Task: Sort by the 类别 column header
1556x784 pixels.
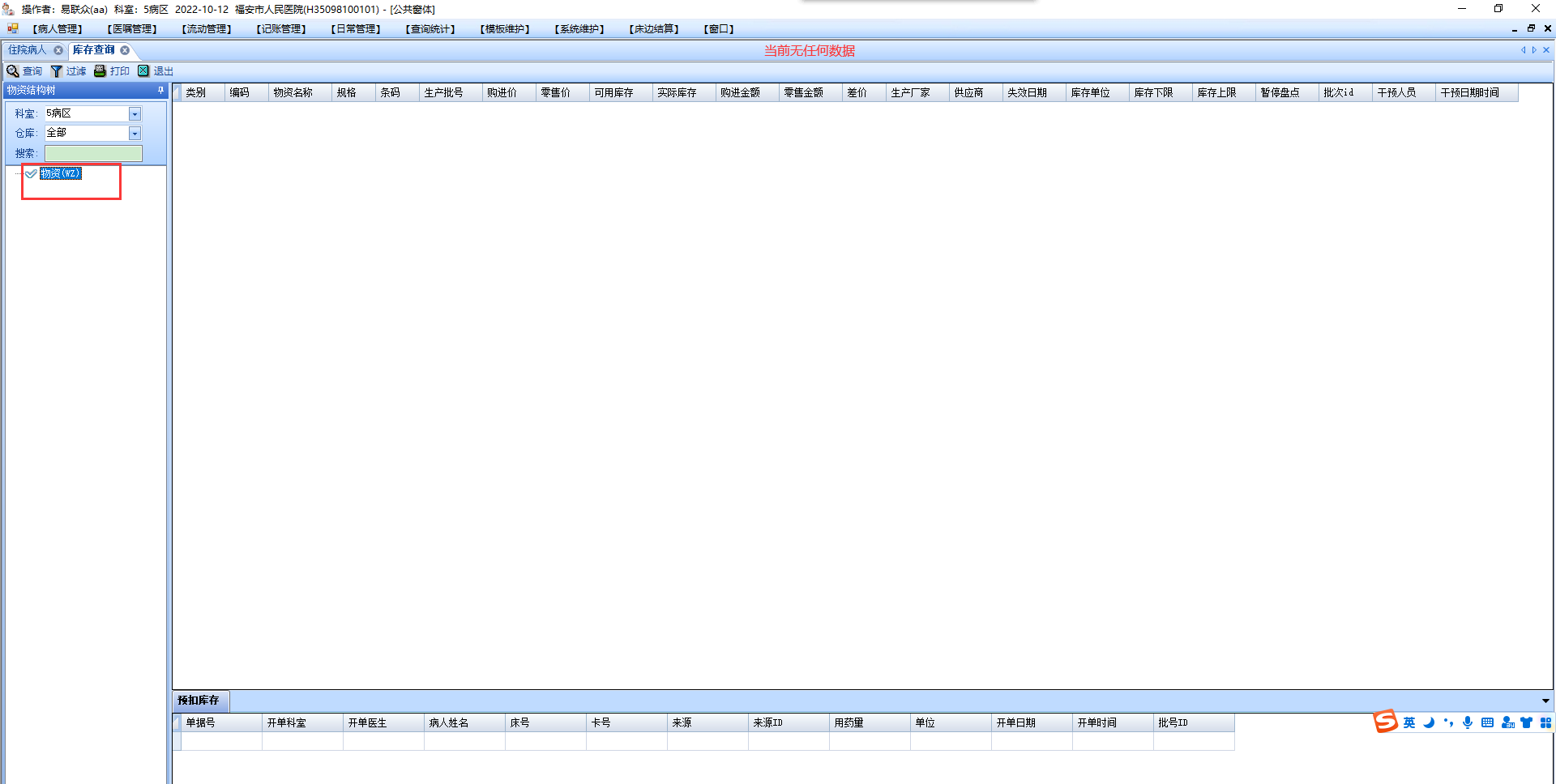Action: 203,93
